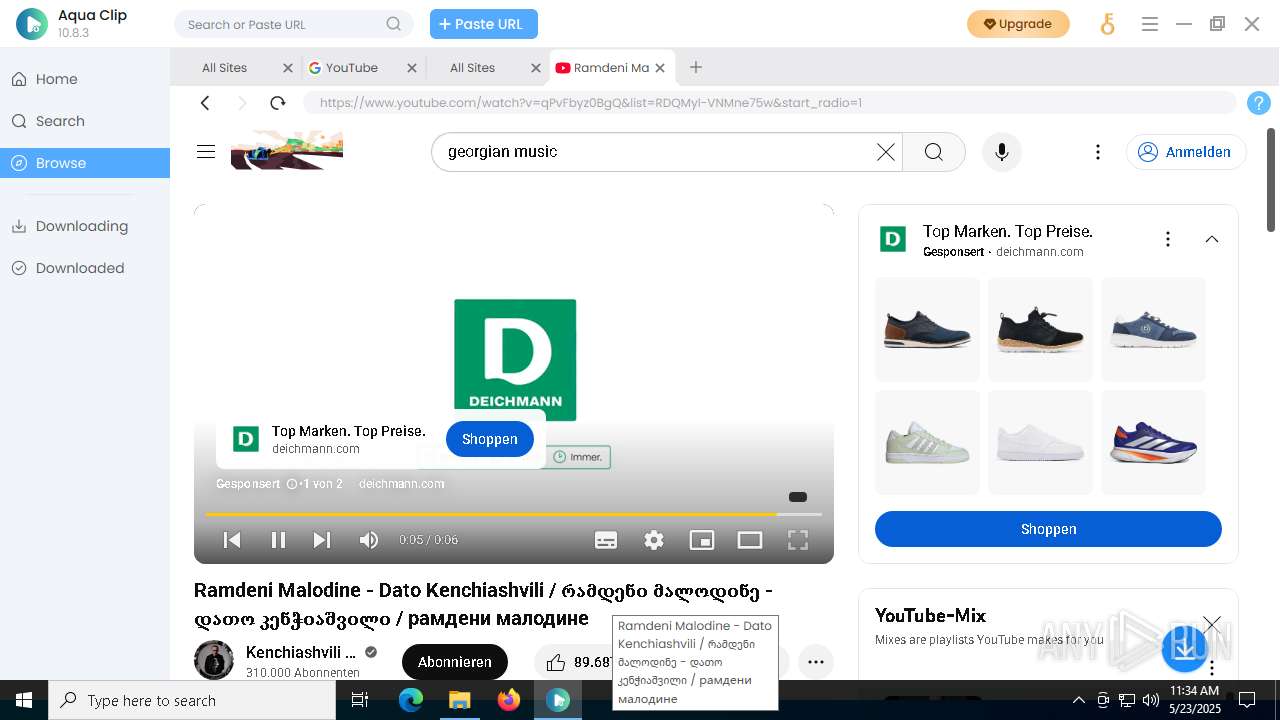The image size is (1280, 720).
Task: Open Firefox from taskbar
Action: [x=509, y=701]
